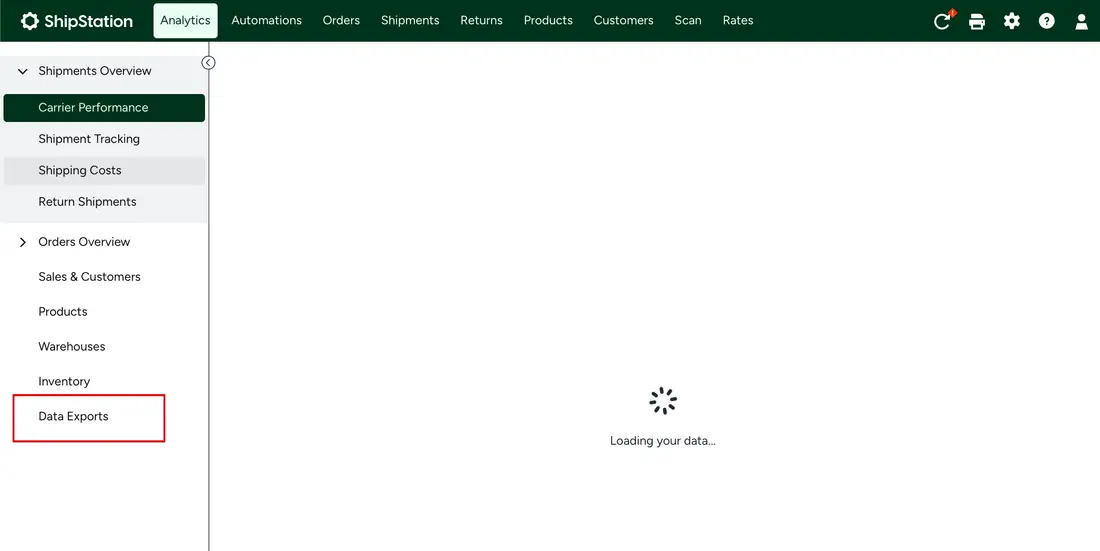Go to the Automations tab
This screenshot has width=1100, height=551.
tap(267, 20)
